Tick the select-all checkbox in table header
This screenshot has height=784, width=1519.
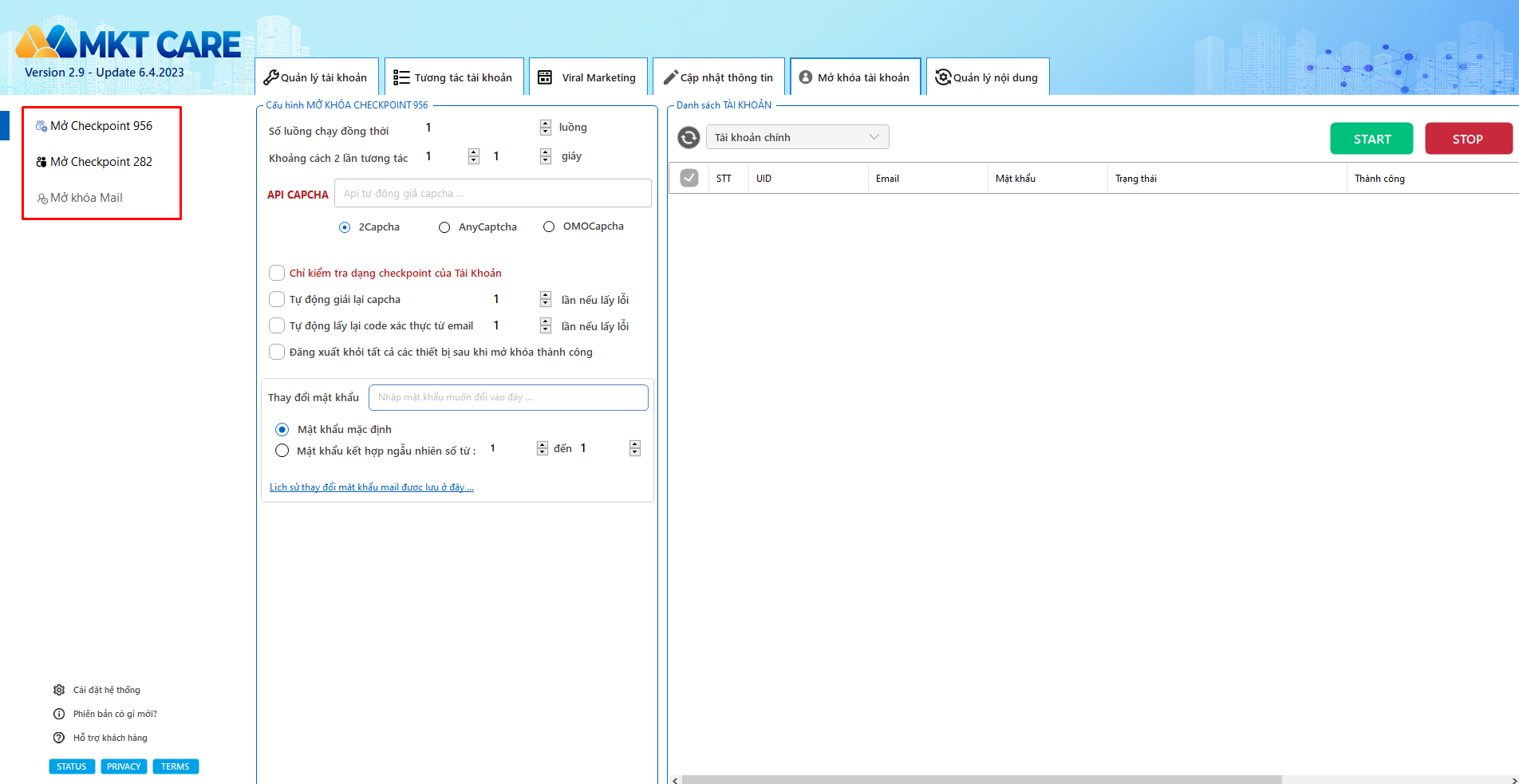click(x=689, y=178)
